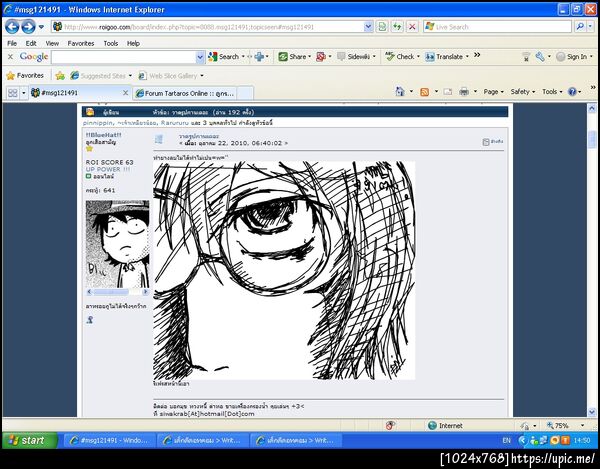This screenshot has width=600, height=469.
Task: Open the Edit menu
Action: click(31, 43)
